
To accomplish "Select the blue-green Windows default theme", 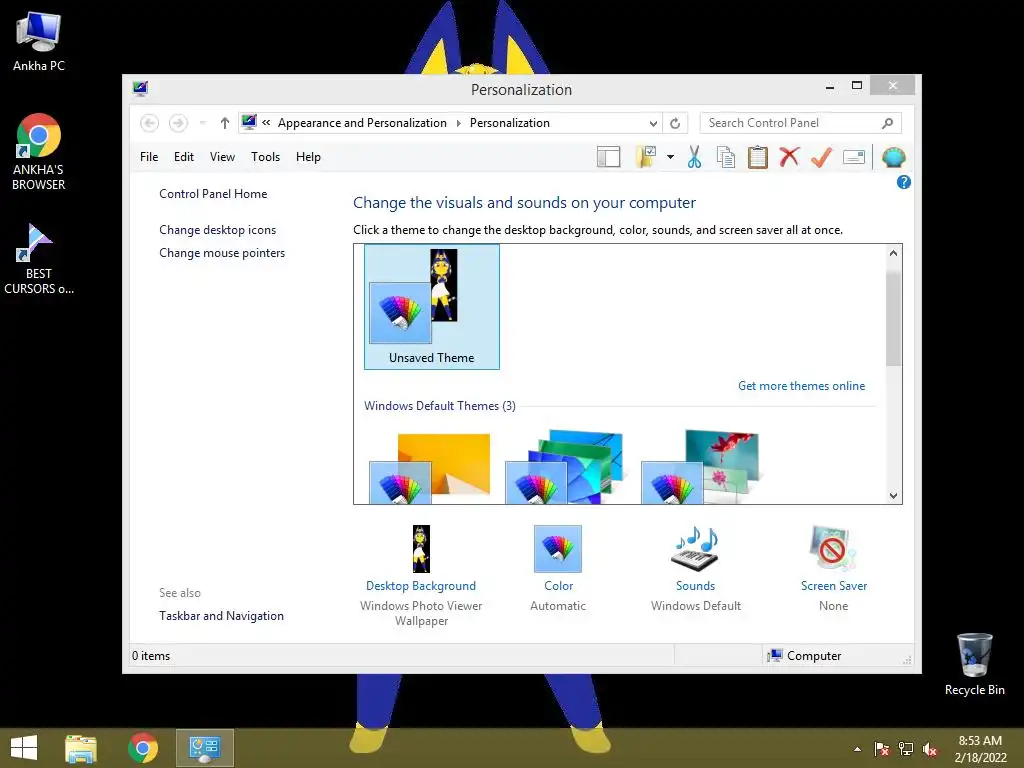I will [x=566, y=467].
